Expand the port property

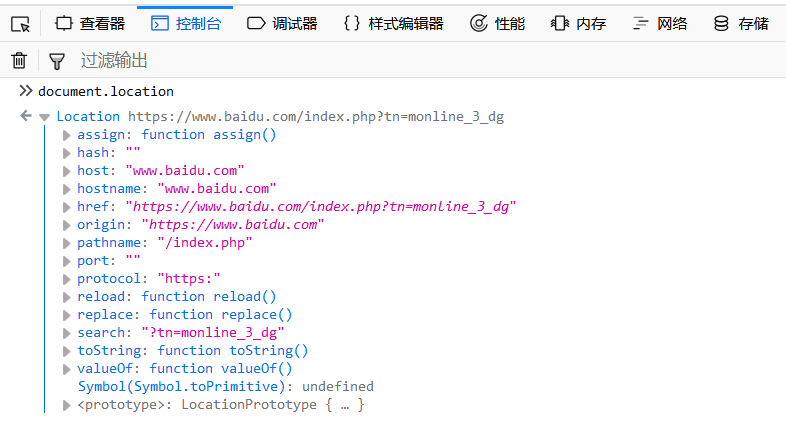pos(66,262)
